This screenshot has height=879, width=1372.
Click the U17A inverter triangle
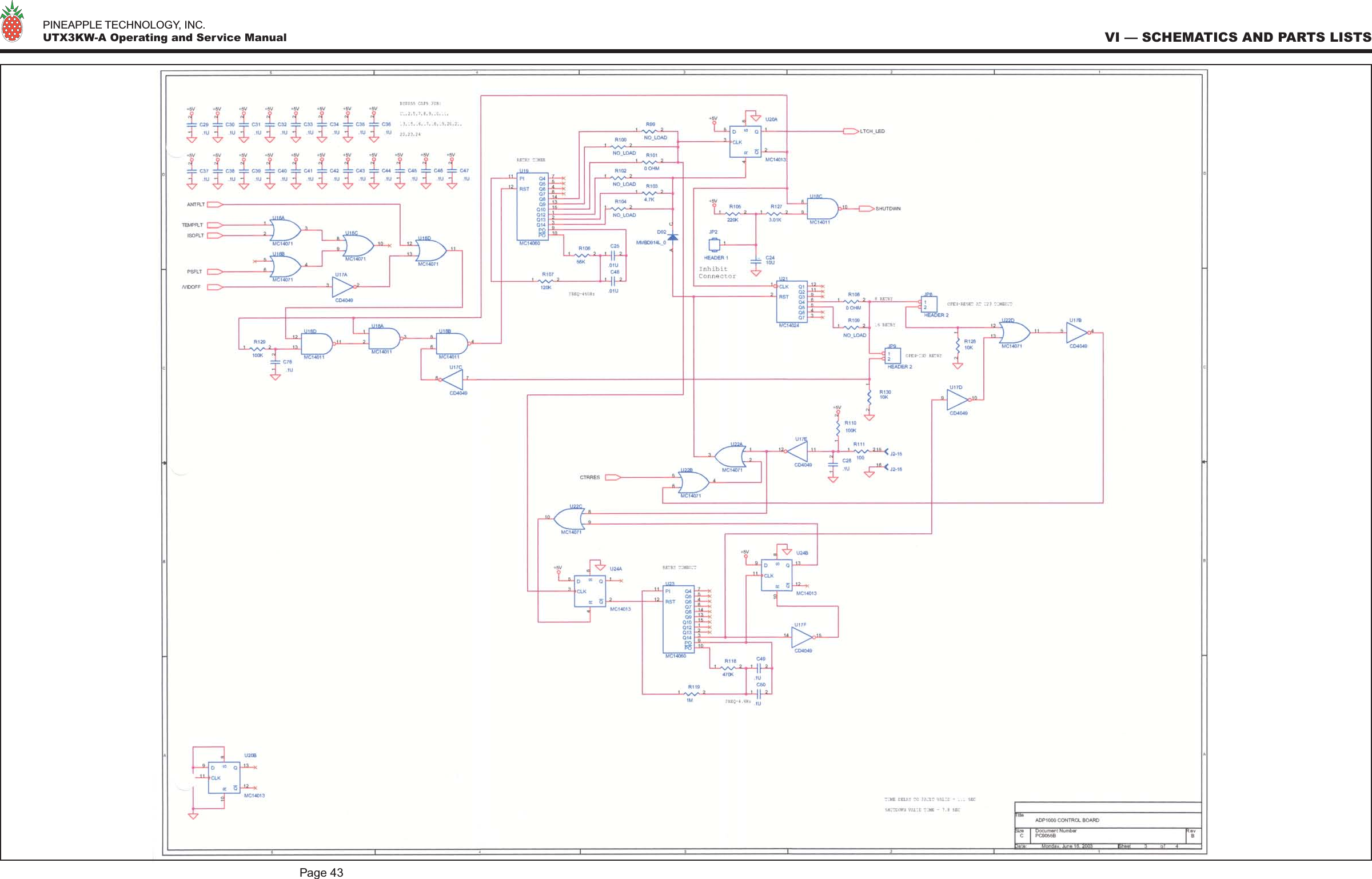[x=343, y=287]
